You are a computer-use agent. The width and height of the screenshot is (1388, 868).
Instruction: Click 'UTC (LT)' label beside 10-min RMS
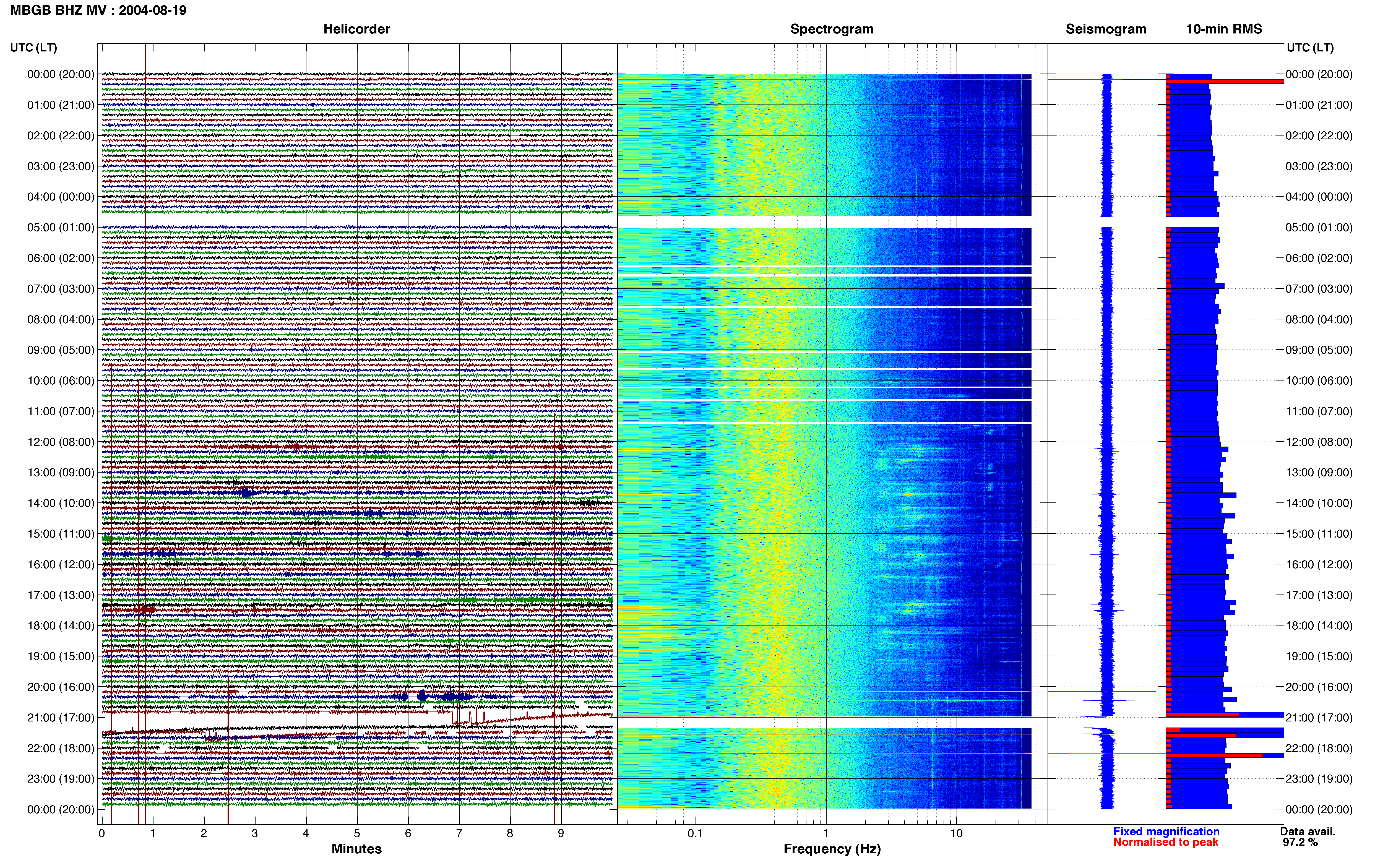1311,48
